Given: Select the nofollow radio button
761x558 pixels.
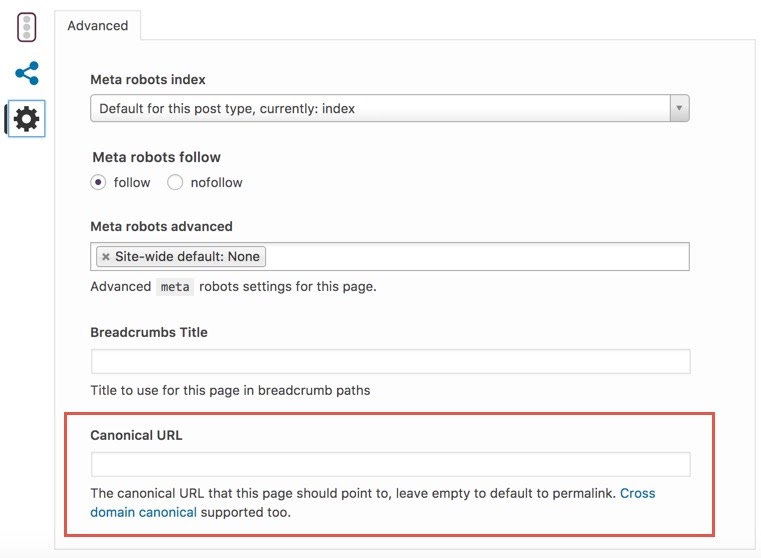Looking at the screenshot, I should (175, 182).
